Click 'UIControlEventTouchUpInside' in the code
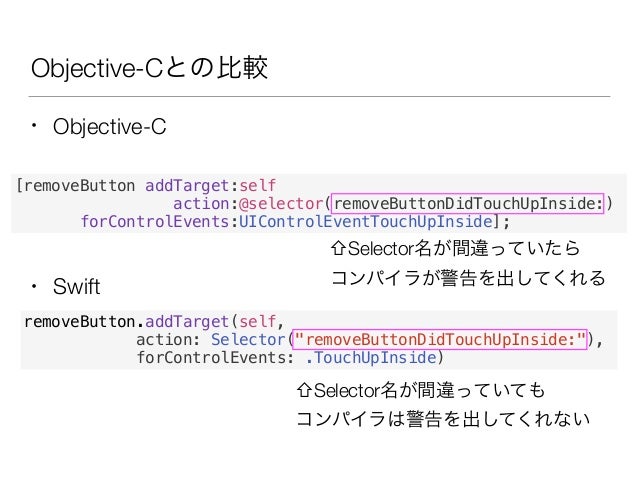Image resolution: width=638 pixels, height=479 pixels. [365, 221]
